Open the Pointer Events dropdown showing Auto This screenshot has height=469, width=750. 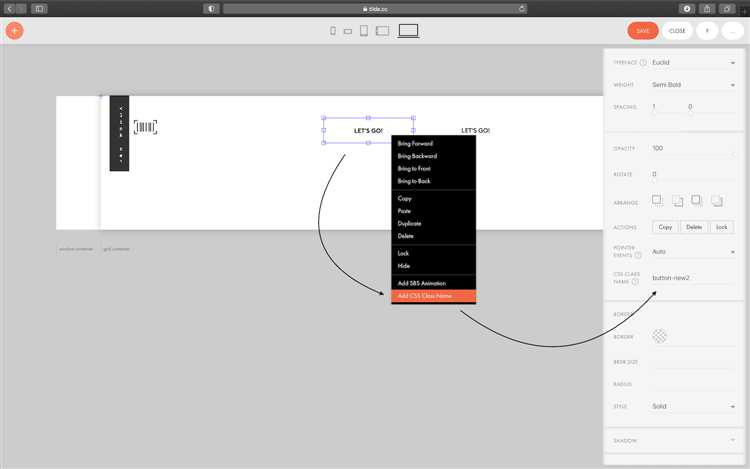(x=693, y=252)
